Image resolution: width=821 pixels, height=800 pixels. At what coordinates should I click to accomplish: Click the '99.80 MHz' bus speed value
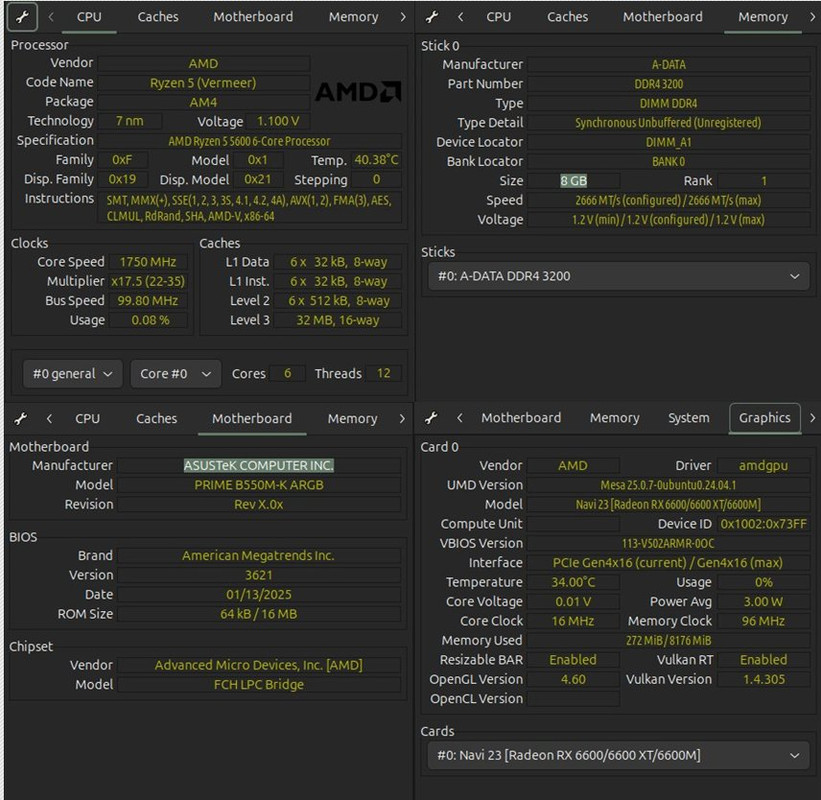(148, 301)
